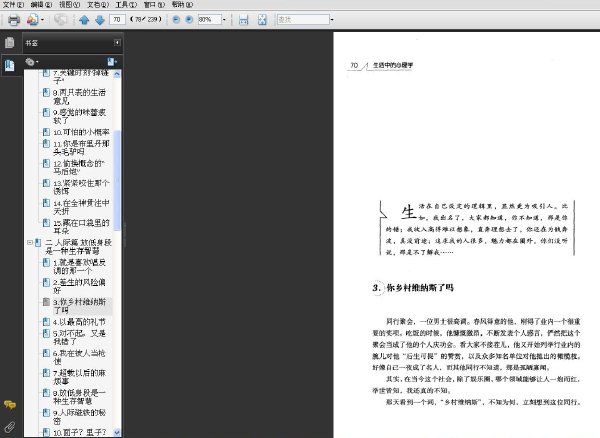This screenshot has width=600, height=438.
Task: Click the zoom percentage field showing 80%
Action: [x=209, y=20]
